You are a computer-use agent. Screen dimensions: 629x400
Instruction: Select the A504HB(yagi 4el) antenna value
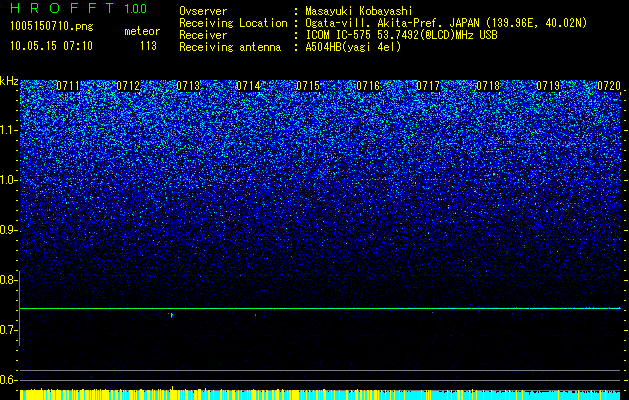pos(353,47)
